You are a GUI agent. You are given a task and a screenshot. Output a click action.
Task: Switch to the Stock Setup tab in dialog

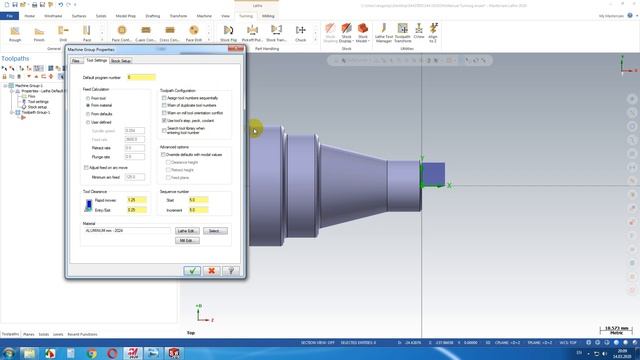121,61
